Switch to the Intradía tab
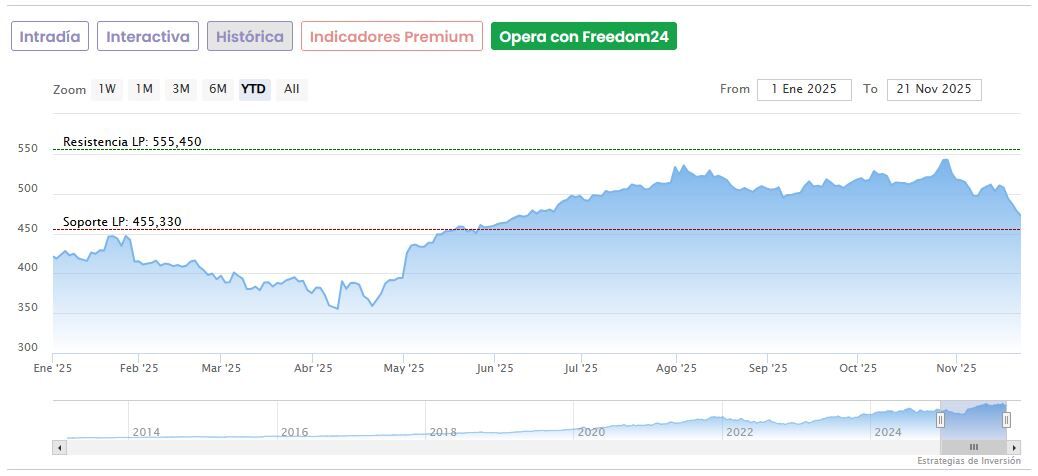1038x476 pixels. [50, 37]
